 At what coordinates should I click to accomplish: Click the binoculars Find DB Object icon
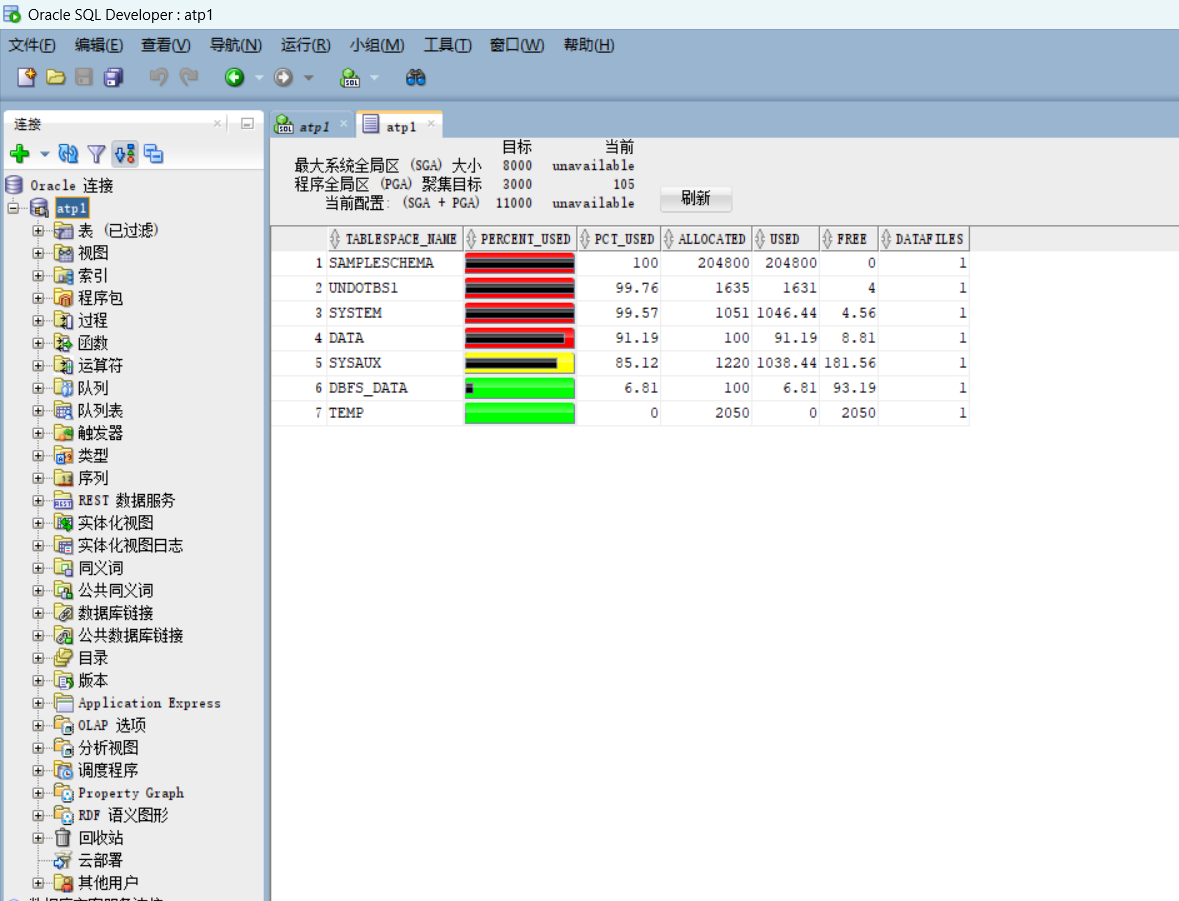click(x=416, y=77)
